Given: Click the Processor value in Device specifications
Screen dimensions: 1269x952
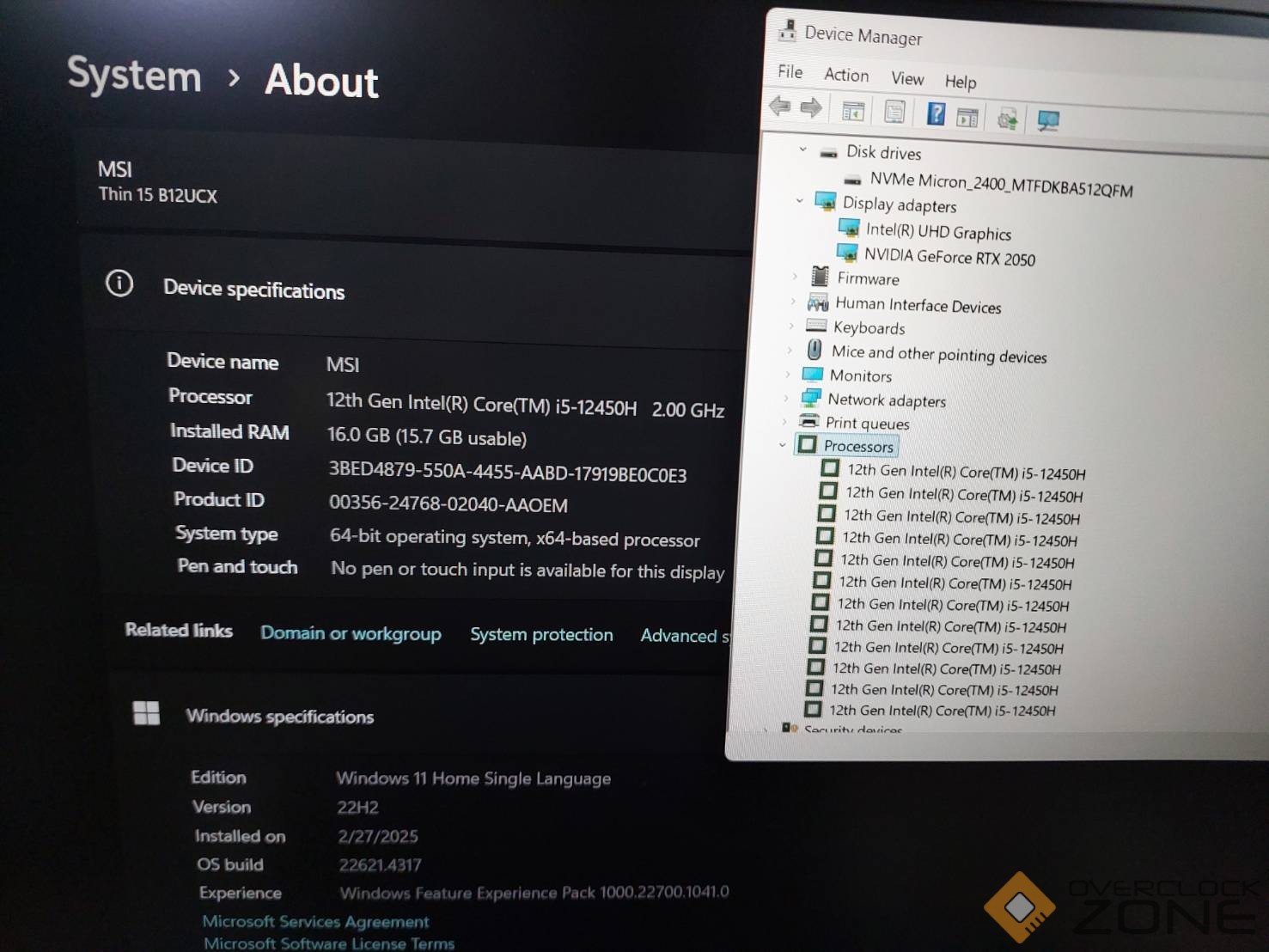Looking at the screenshot, I should 525,405.
